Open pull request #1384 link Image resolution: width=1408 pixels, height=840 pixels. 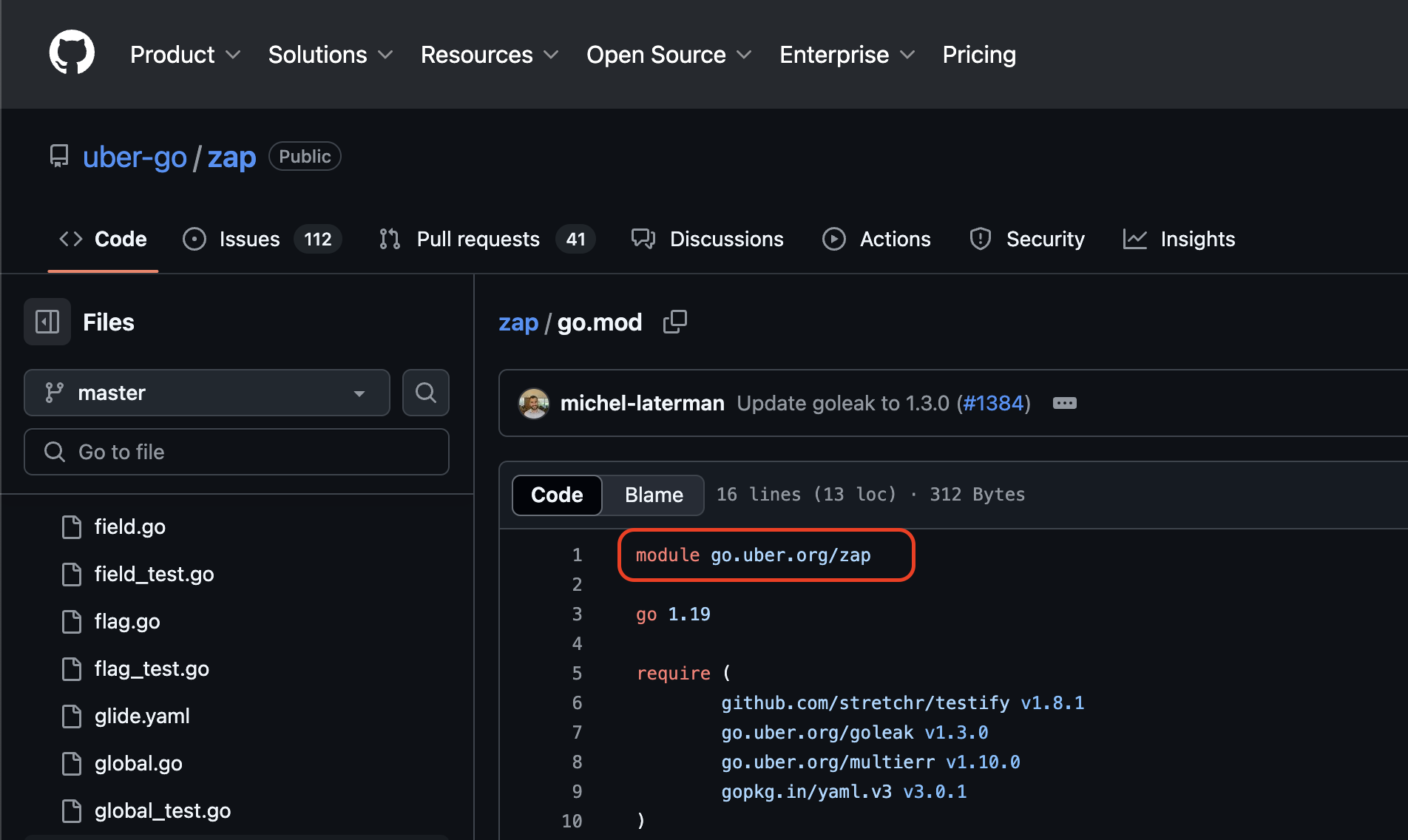(x=993, y=403)
